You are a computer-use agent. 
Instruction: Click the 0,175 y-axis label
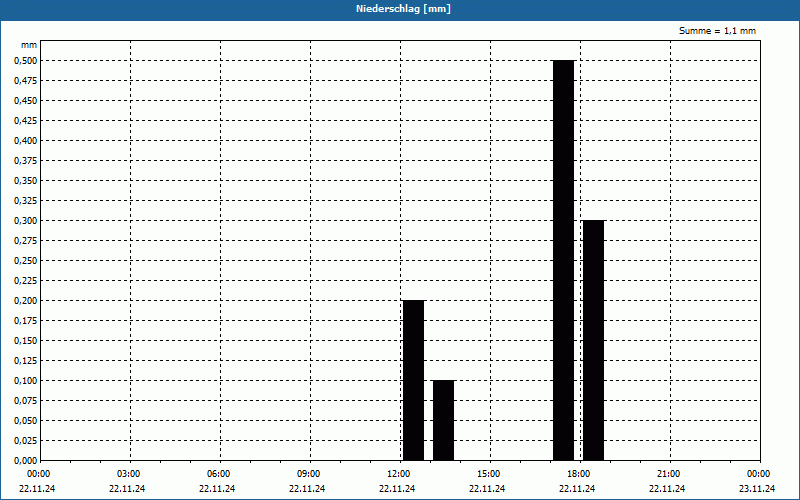click(x=26, y=321)
